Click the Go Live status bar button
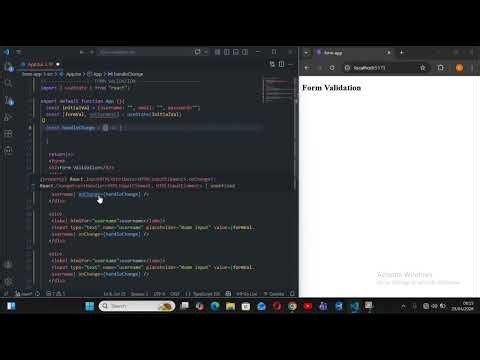Screen dimensions: 480x360 pyautogui.click(x=247, y=294)
